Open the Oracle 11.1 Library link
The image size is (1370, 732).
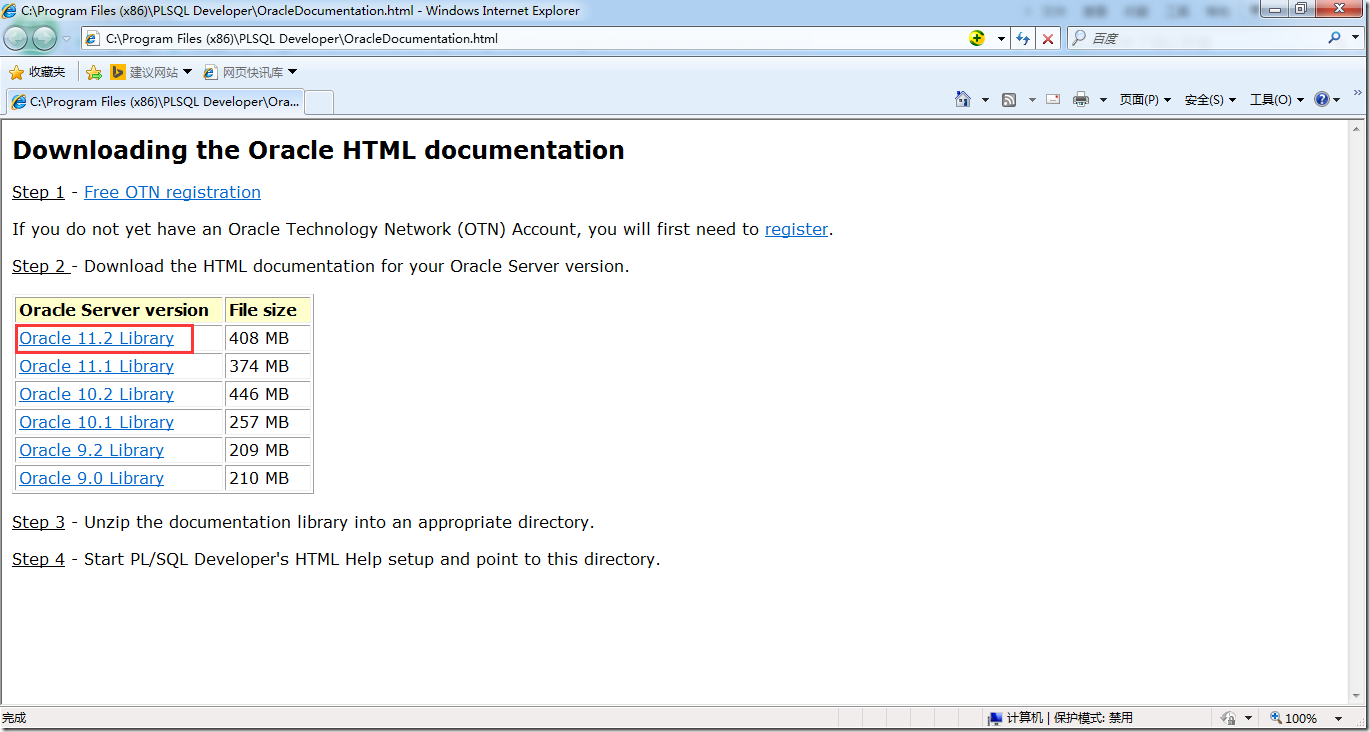pyautogui.click(x=97, y=366)
